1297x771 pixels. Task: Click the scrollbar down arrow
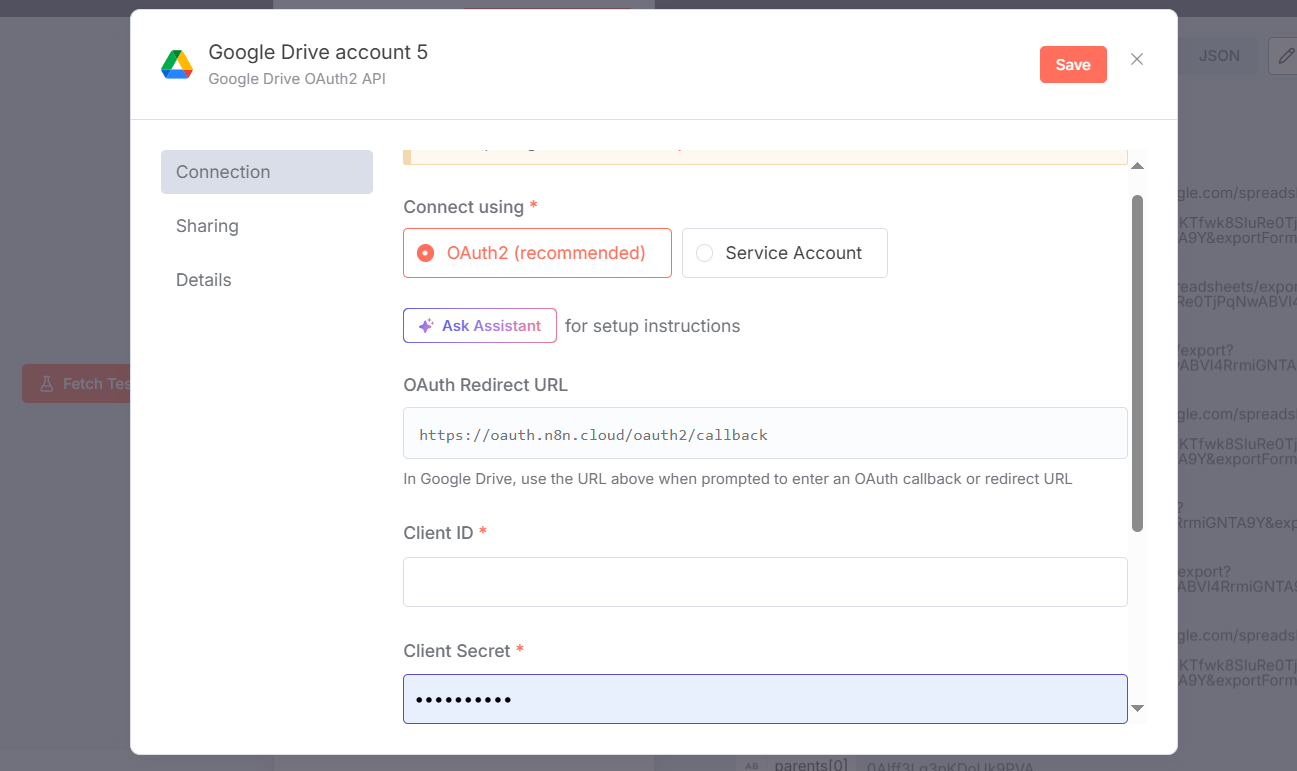click(1137, 708)
